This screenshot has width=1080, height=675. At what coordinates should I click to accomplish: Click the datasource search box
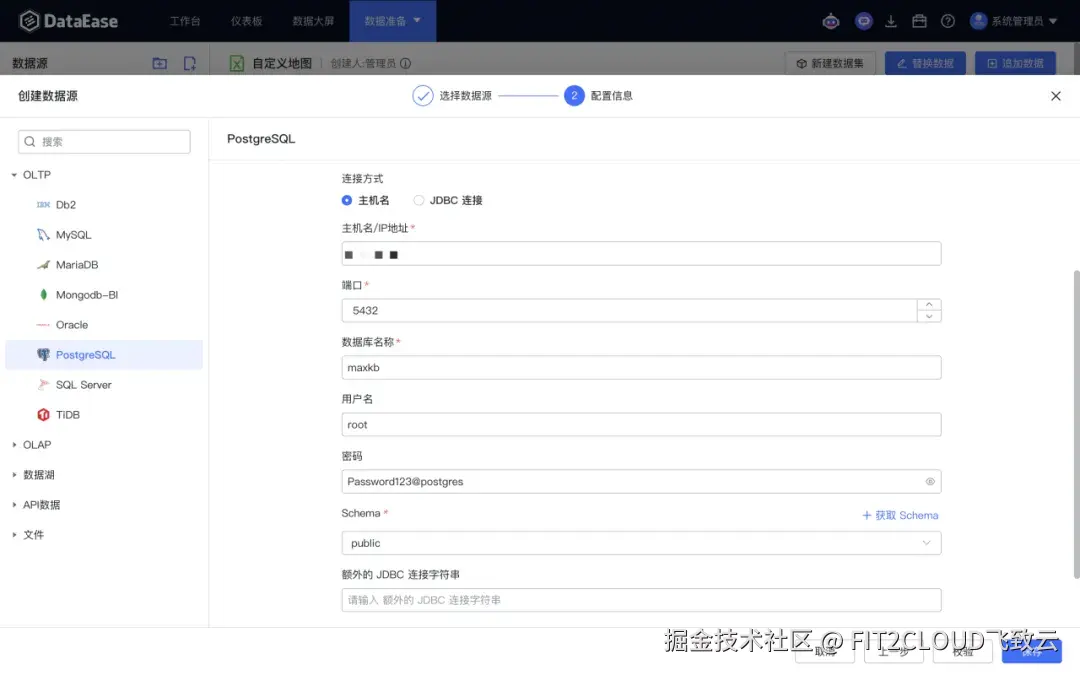coord(104,142)
